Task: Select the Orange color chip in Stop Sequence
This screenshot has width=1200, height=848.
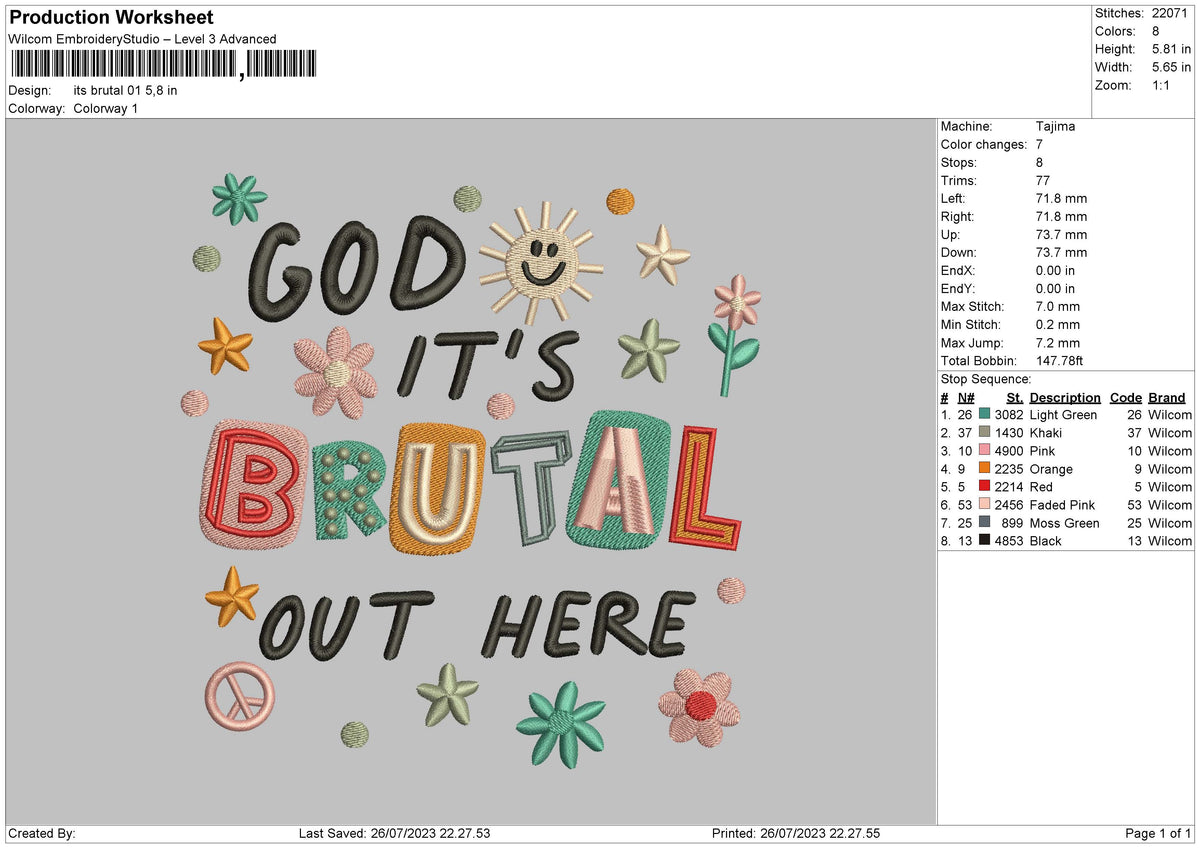Action: 985,469
